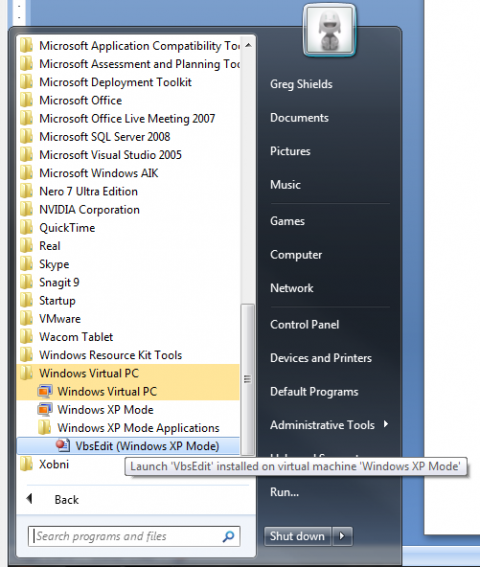
Task: Click the user account picture
Action: pos(329,31)
